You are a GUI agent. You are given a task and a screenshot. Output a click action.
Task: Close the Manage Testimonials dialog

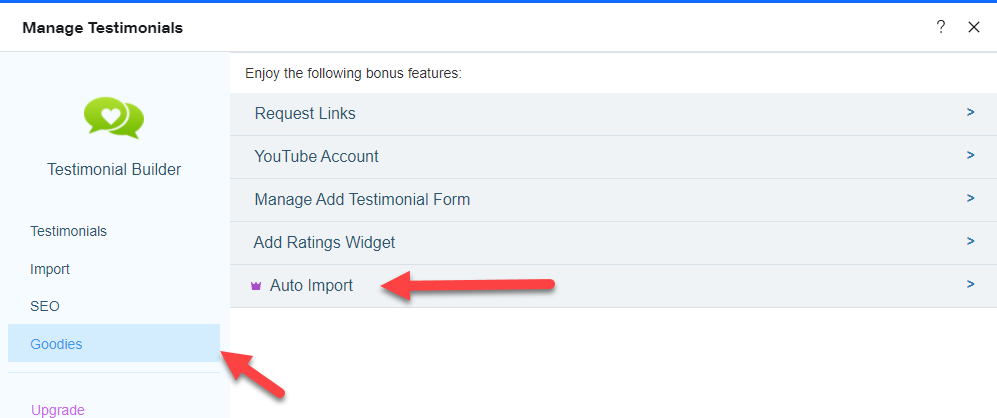973,27
